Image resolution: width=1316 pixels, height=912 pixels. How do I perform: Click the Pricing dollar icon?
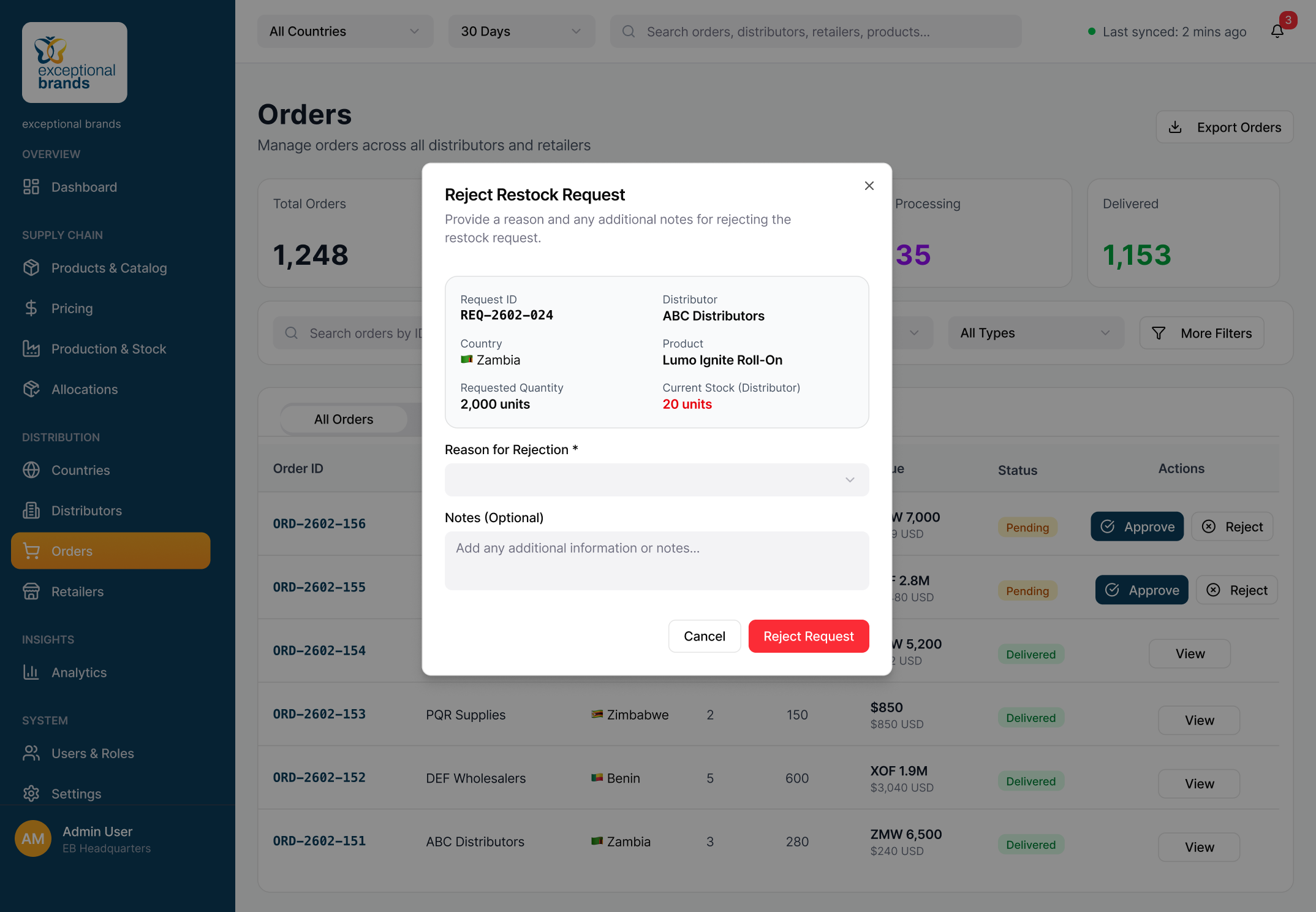point(31,308)
